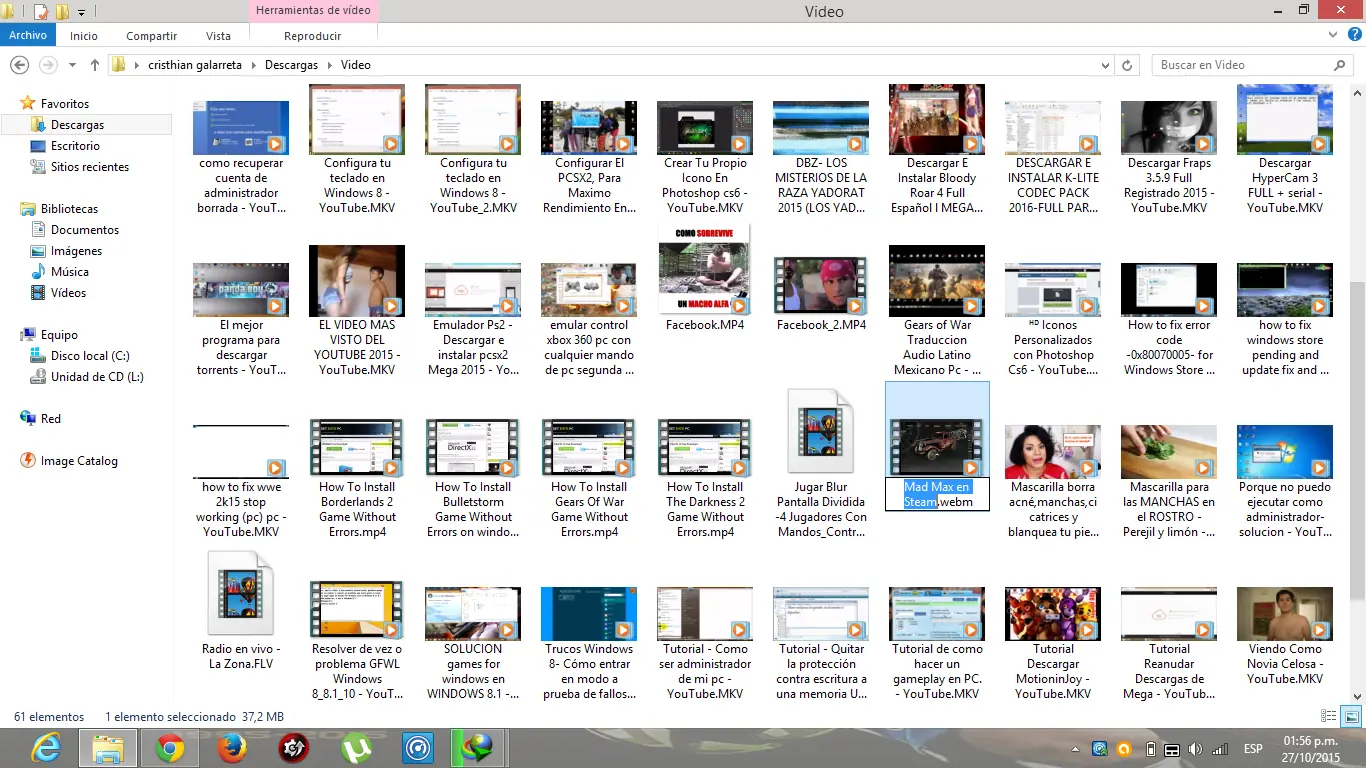Refresh the Video folder view
The height and width of the screenshot is (768, 1366).
tap(1127, 65)
